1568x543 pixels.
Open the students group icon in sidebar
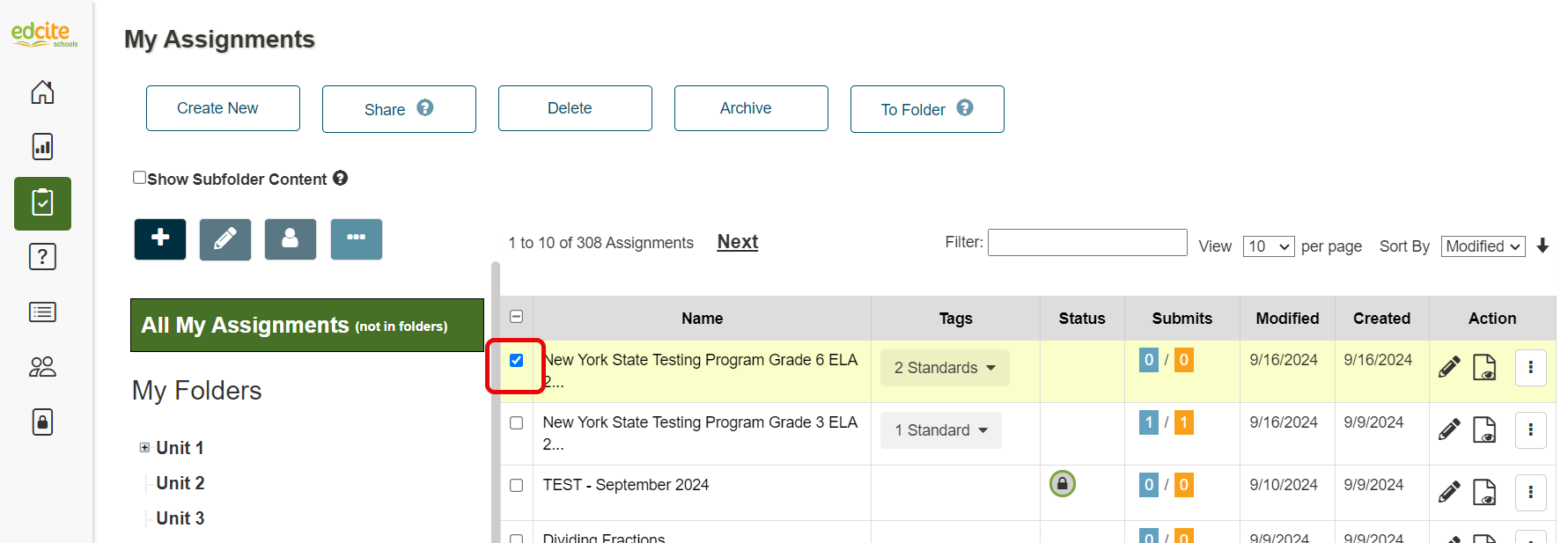click(42, 367)
